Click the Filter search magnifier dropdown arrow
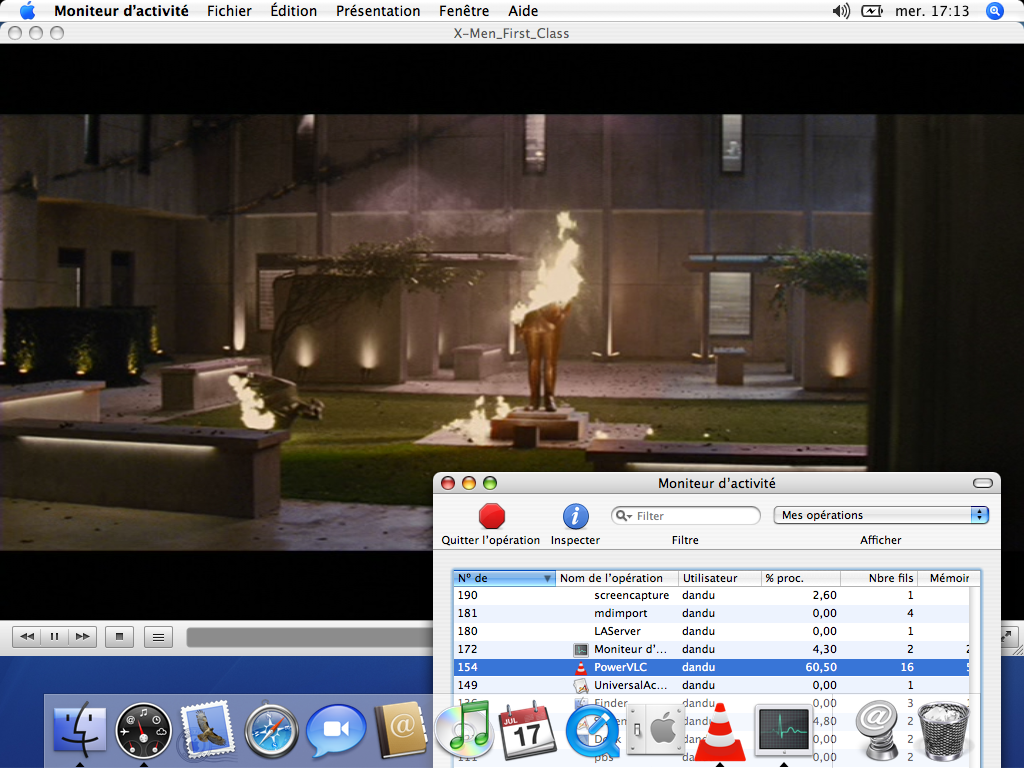Image resolution: width=1024 pixels, height=768 pixels. [x=625, y=516]
